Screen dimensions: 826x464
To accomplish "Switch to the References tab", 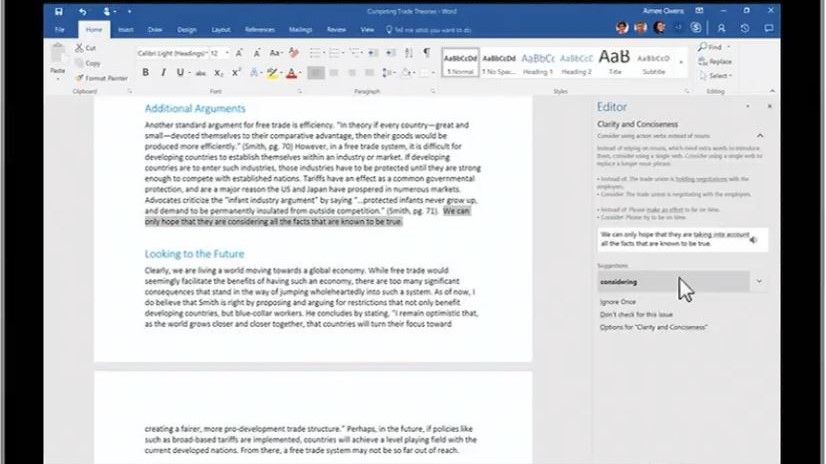I will [x=260, y=29].
